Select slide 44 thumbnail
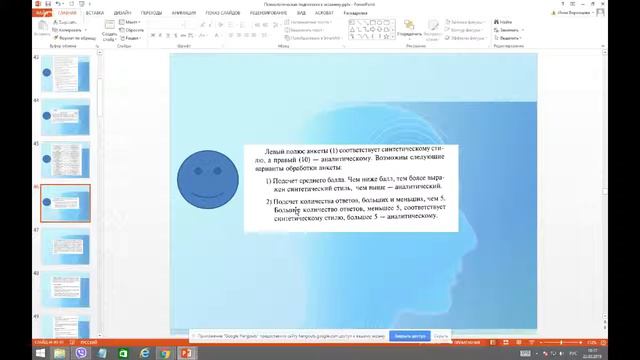This screenshot has height=360, width=640. pos(65,117)
